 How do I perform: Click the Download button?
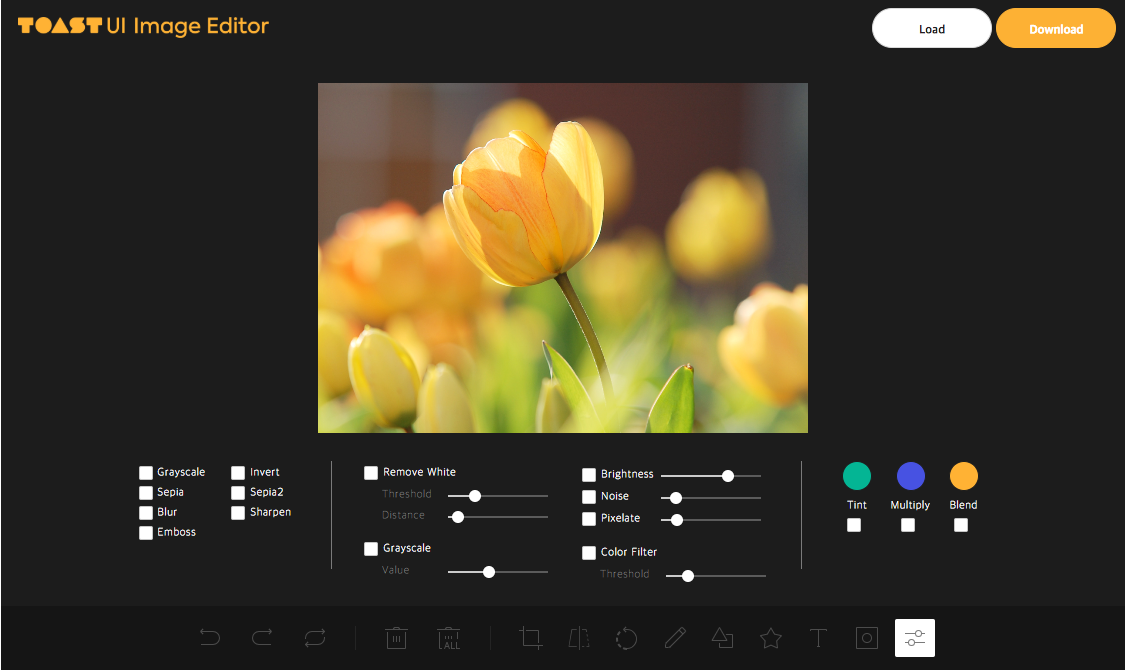1055,28
